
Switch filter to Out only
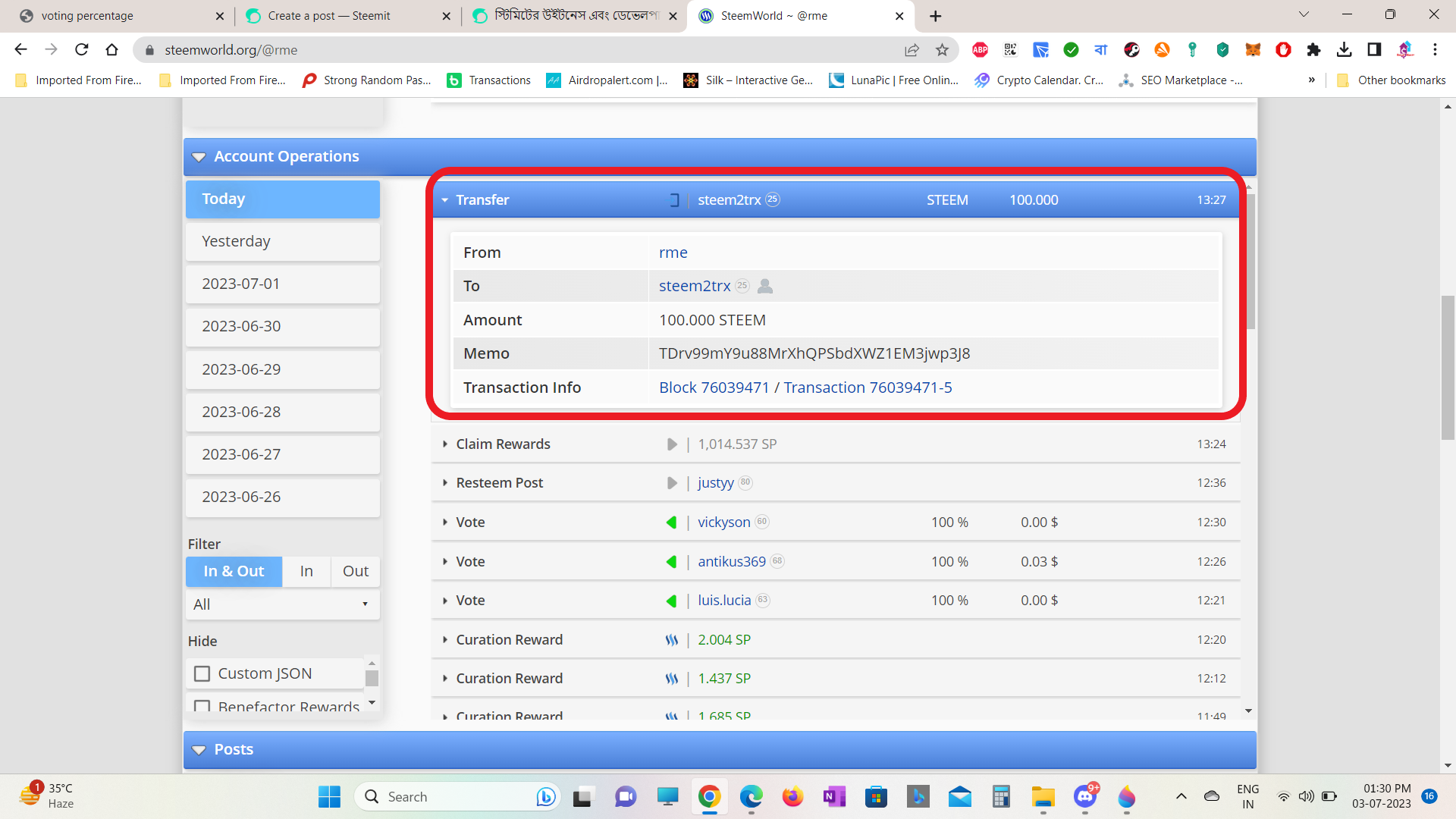point(355,571)
